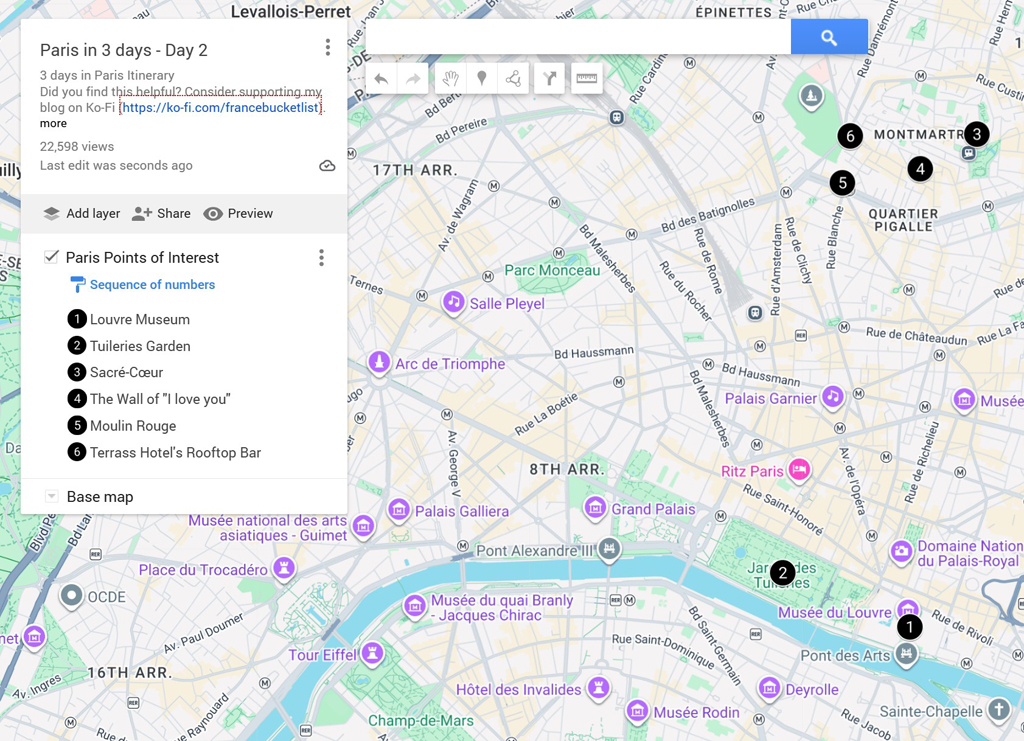1024x741 pixels.
Task: Click the Pont Alexandre III bridge pin
Action: click(609, 548)
